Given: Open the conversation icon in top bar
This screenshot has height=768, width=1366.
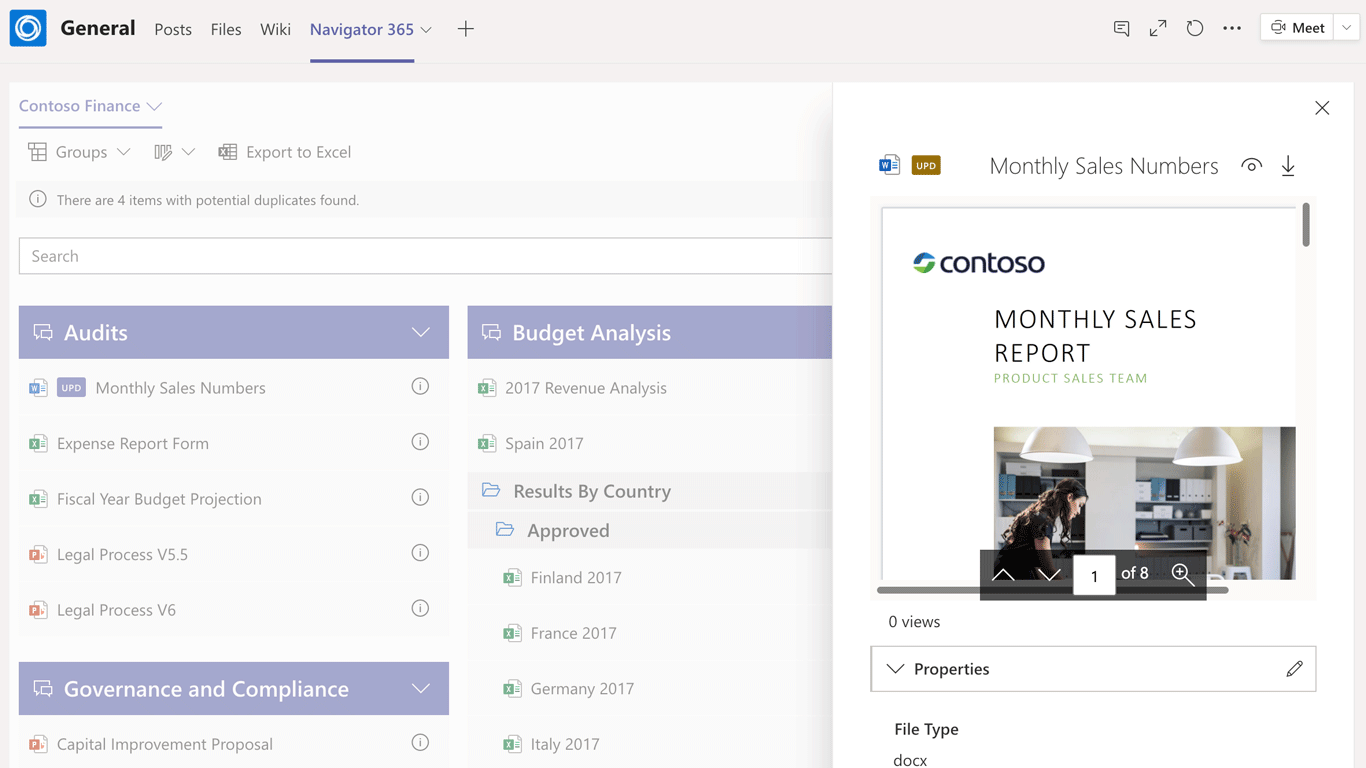Looking at the screenshot, I should (x=1121, y=29).
